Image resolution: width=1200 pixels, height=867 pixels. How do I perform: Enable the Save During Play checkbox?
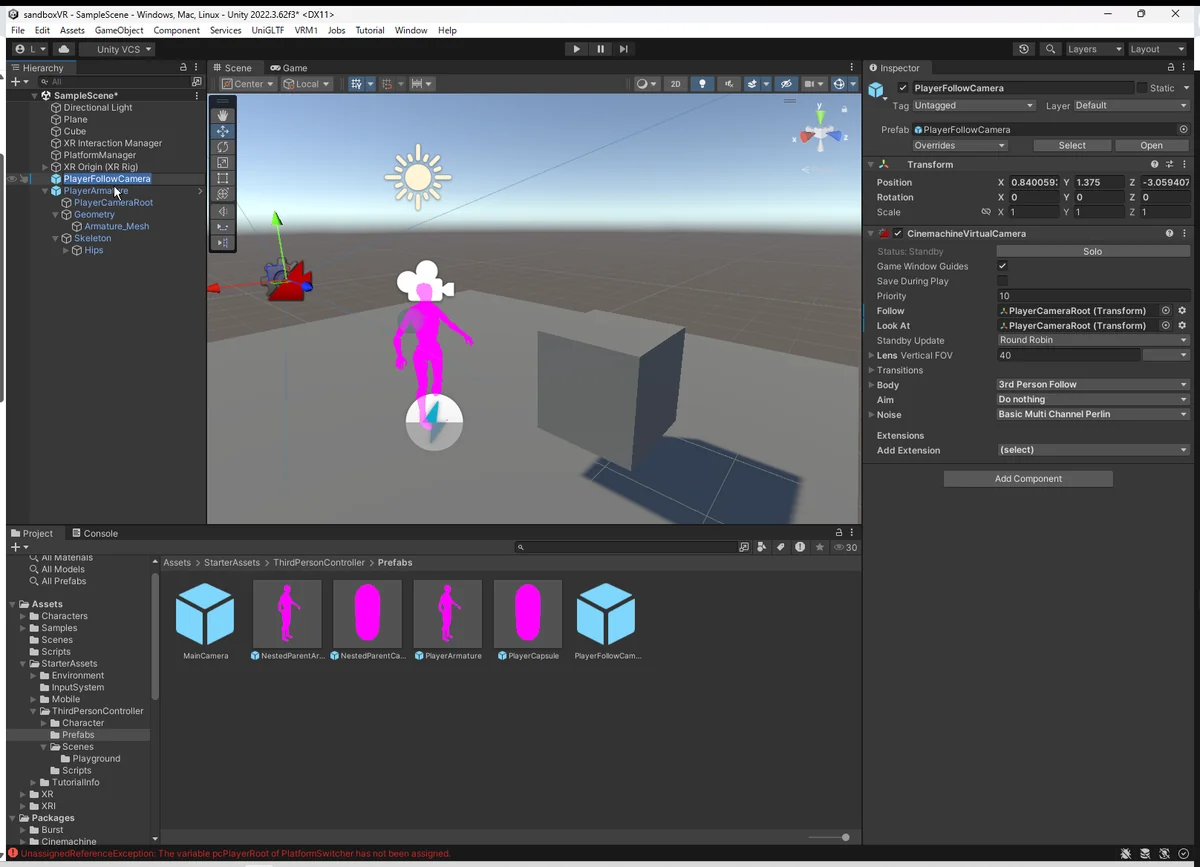[x=1002, y=281]
